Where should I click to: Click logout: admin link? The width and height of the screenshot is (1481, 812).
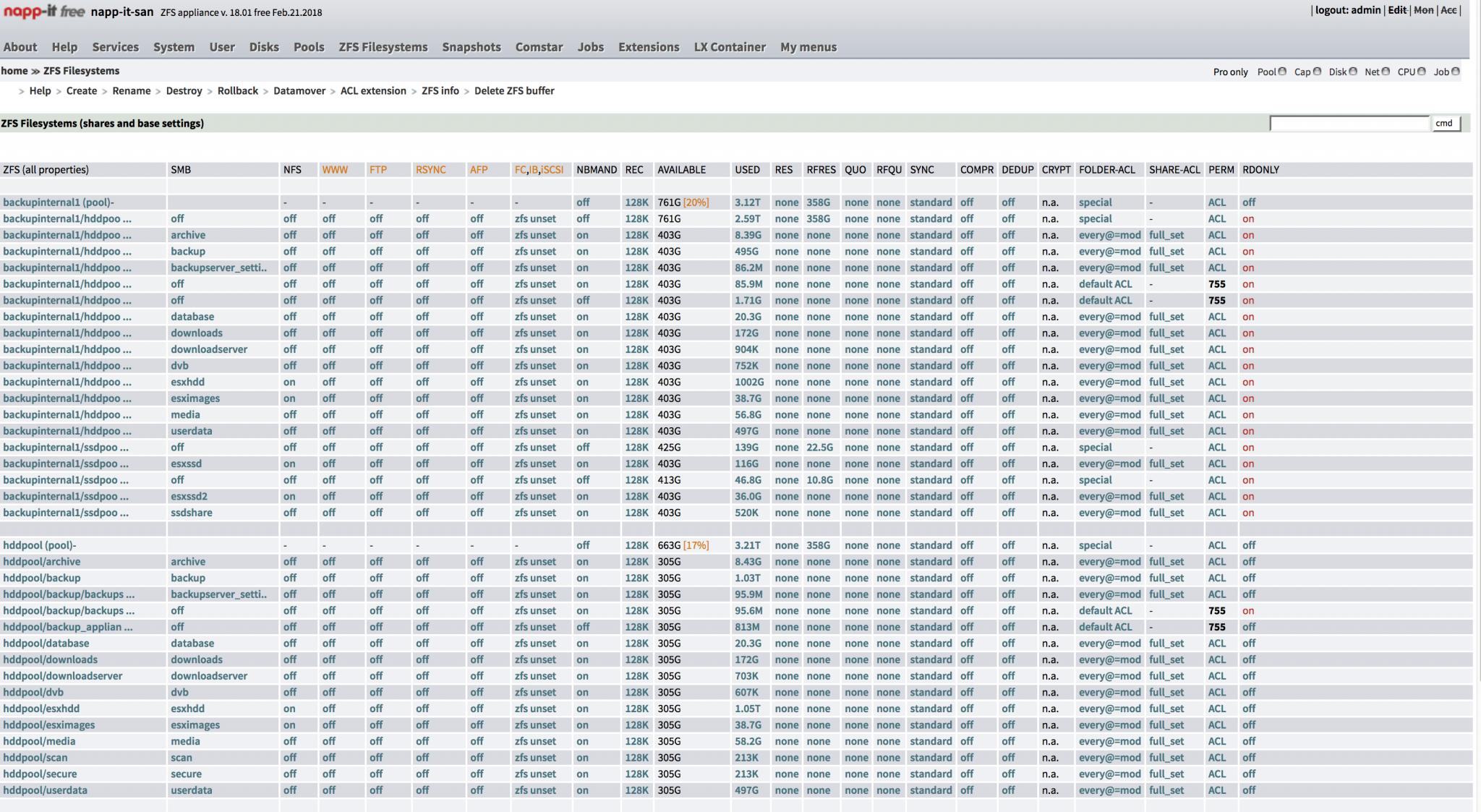point(1347,10)
